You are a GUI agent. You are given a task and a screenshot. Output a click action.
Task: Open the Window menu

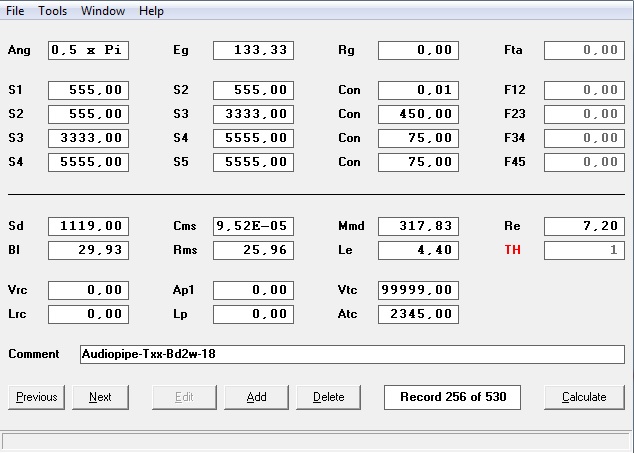pyautogui.click(x=103, y=11)
